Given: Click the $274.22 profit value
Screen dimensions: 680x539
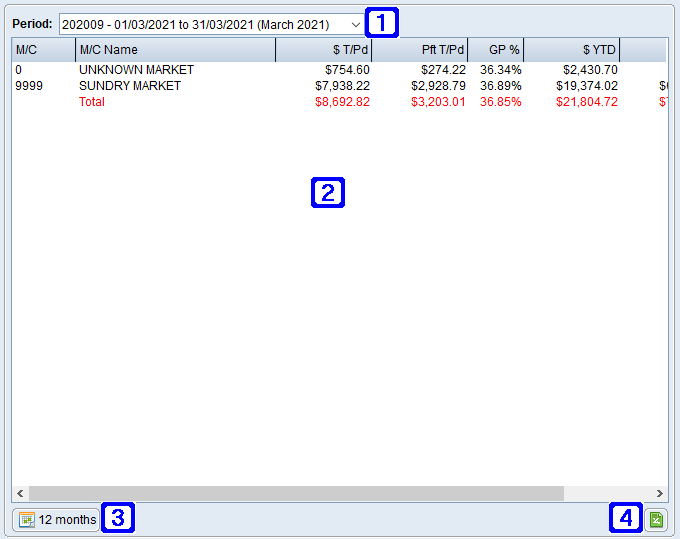Looking at the screenshot, I should pyautogui.click(x=443, y=70).
